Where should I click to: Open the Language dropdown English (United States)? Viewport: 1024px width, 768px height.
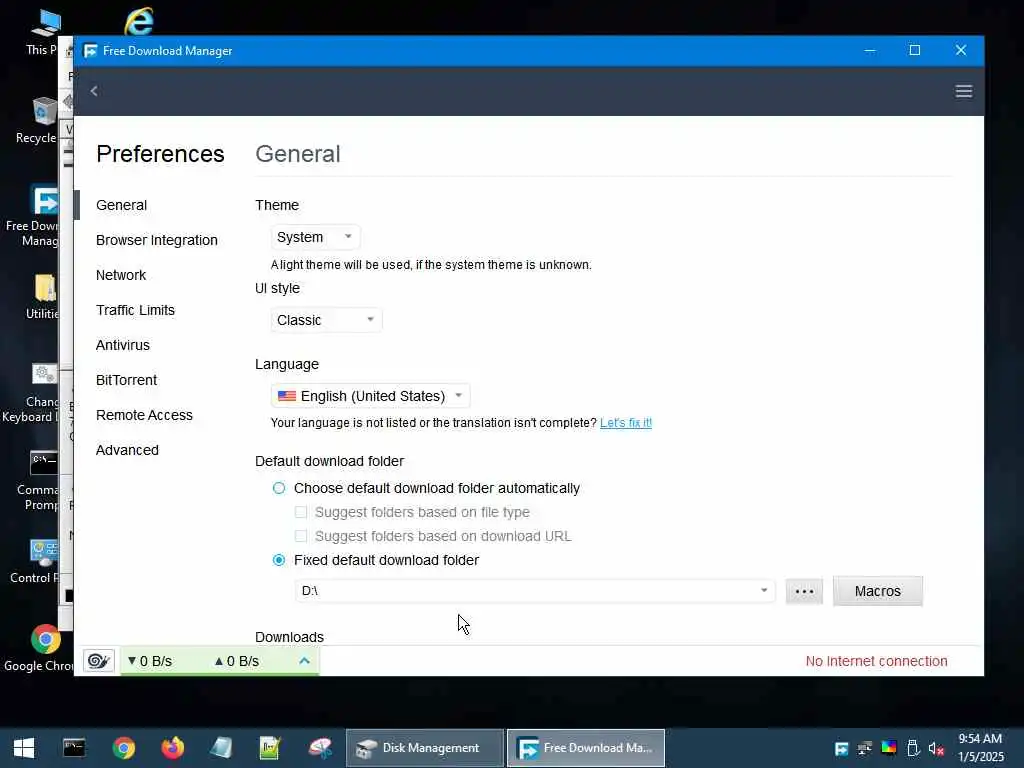tap(370, 396)
